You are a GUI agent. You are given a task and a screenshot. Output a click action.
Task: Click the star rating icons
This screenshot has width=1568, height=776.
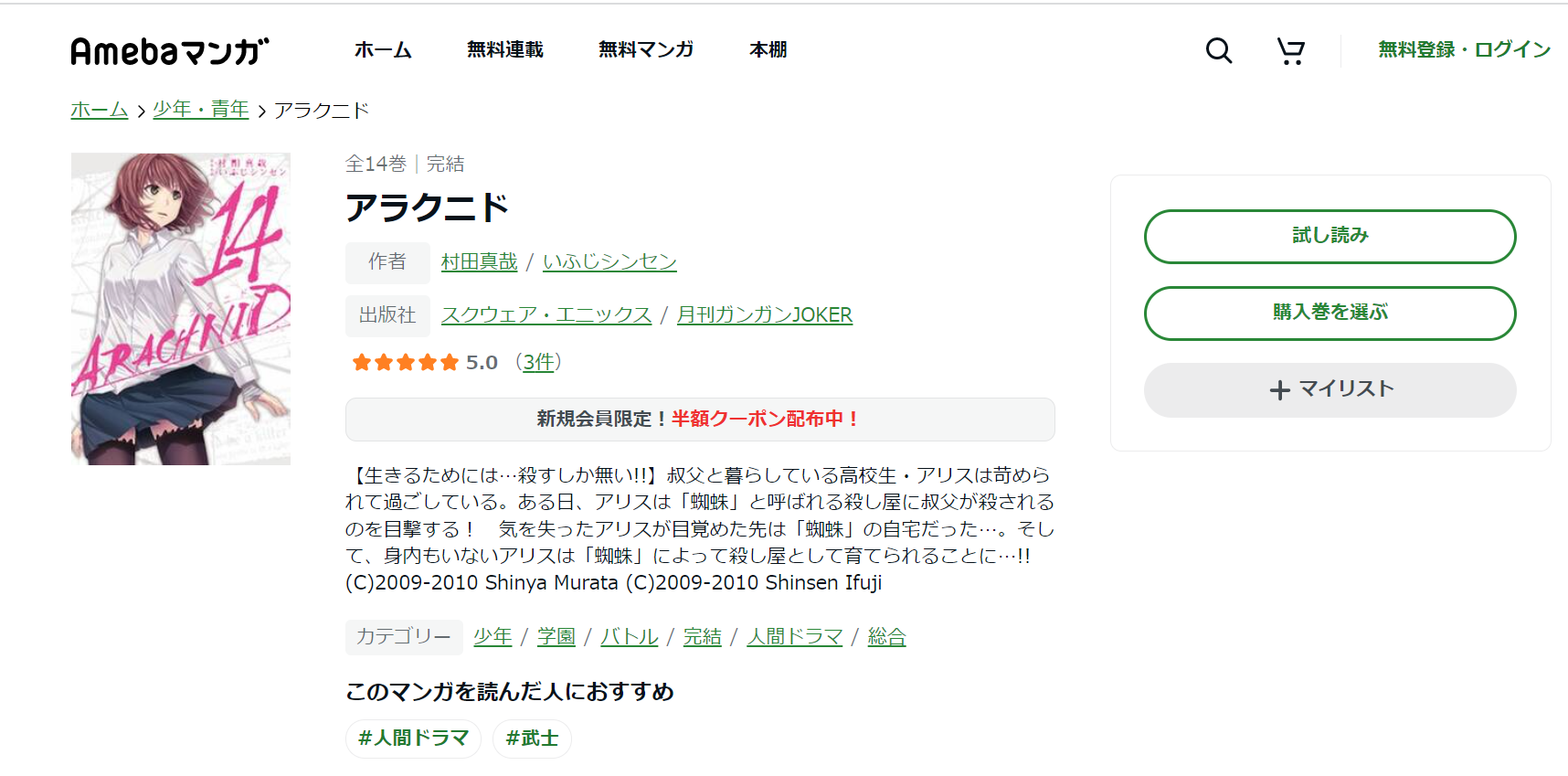(x=405, y=363)
